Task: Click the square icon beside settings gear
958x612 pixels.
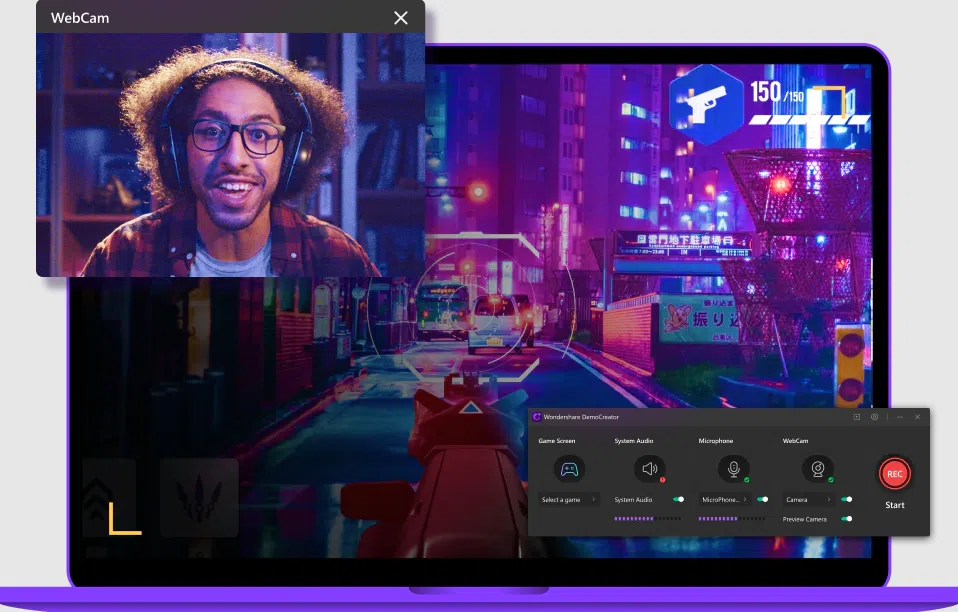Action: click(x=856, y=417)
